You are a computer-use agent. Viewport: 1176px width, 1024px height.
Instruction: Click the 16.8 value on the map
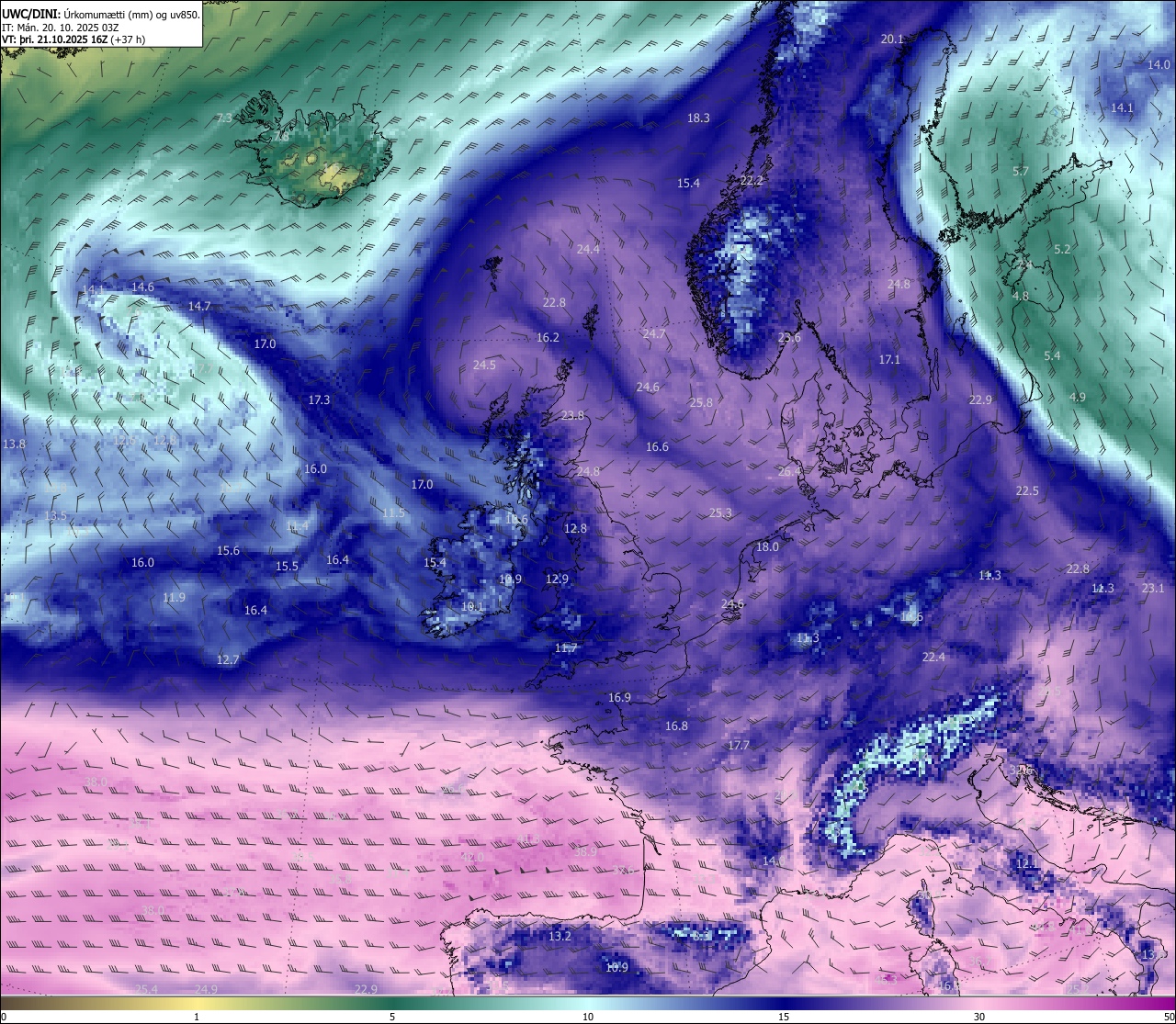point(676,726)
